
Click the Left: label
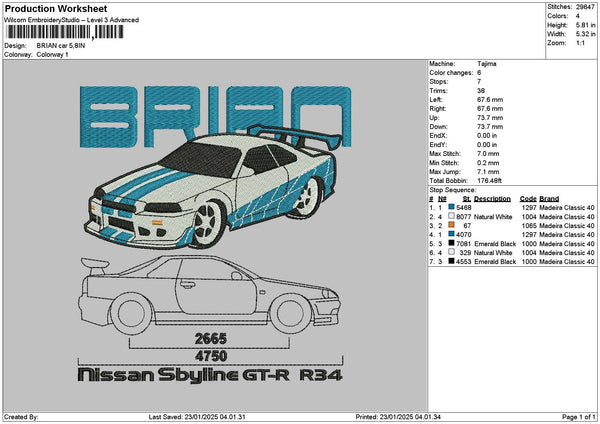(x=435, y=99)
